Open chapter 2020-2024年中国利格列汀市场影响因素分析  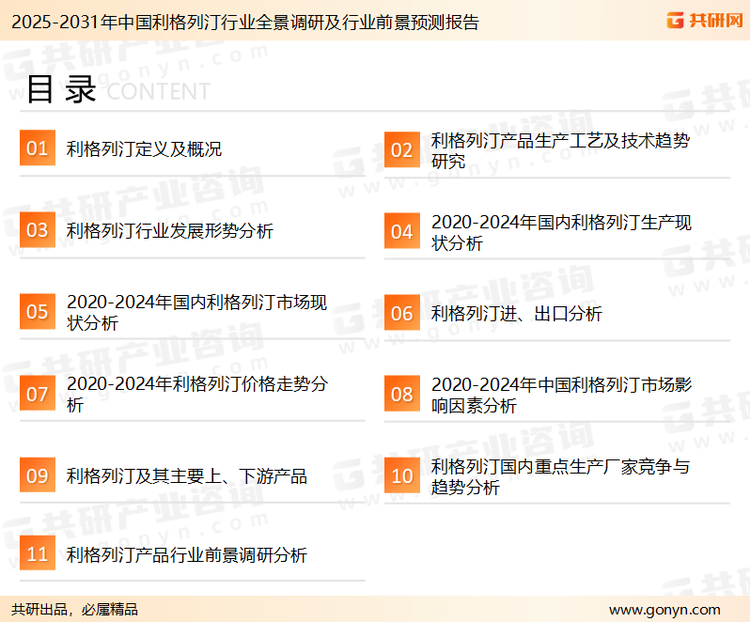pos(562,395)
